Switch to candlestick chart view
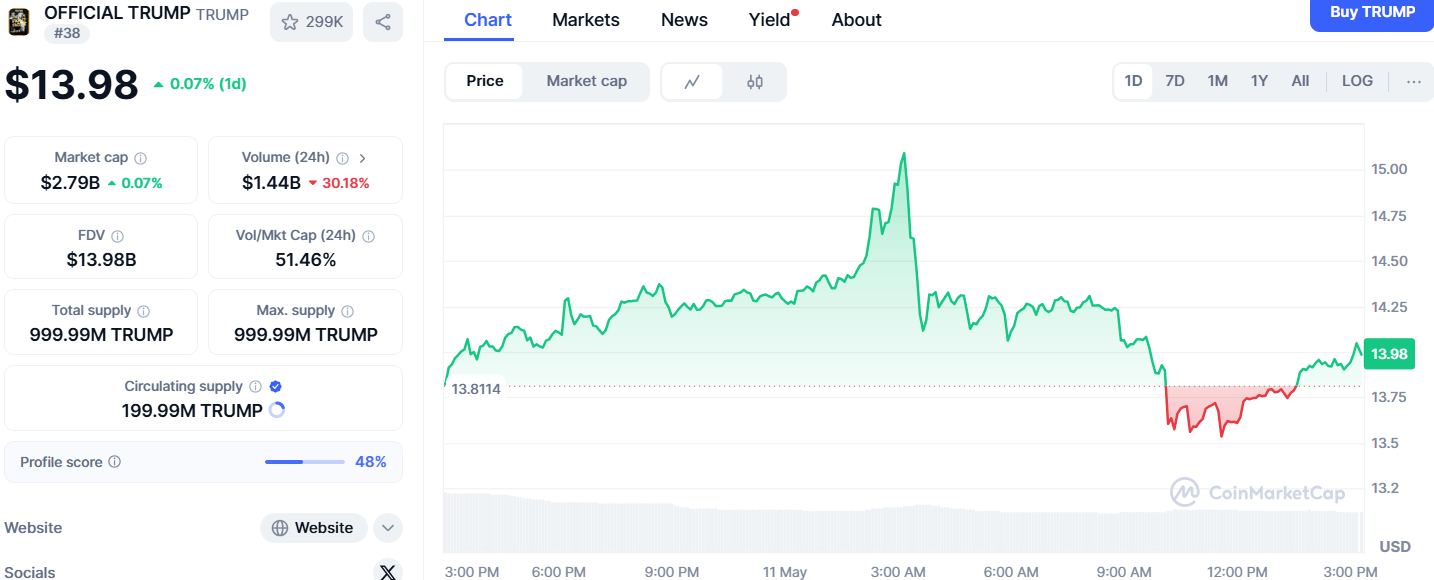This screenshot has width=1434, height=580. 755,82
